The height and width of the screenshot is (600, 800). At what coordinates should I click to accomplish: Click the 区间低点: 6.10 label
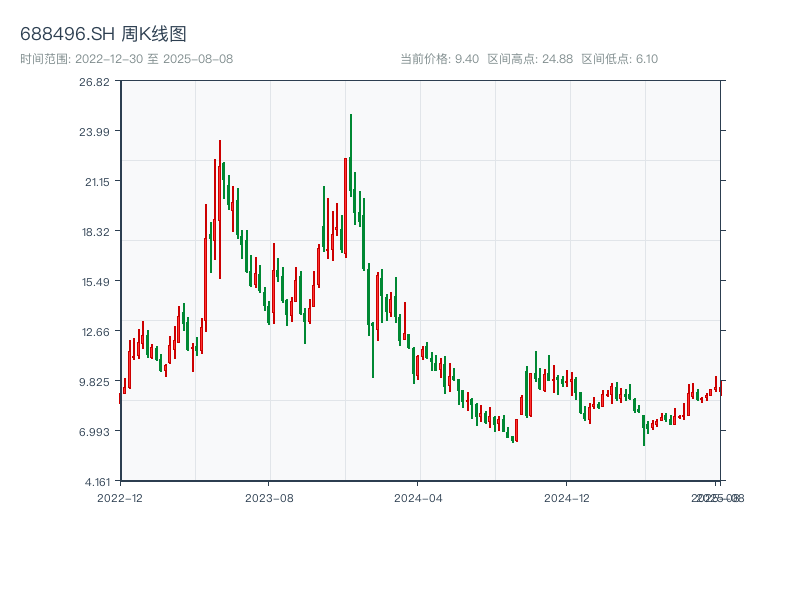[x=619, y=59]
